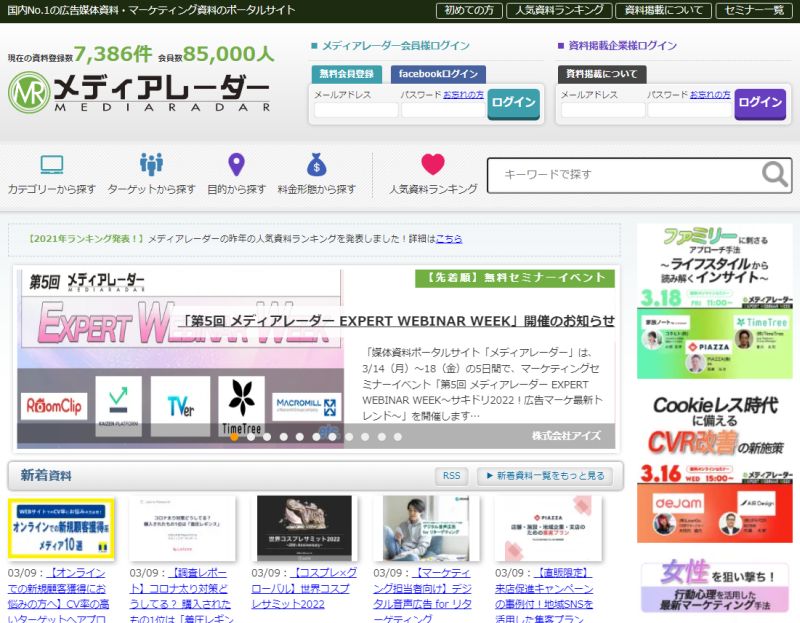Click the teal member ログイン button
800x623 pixels.
[513, 104]
